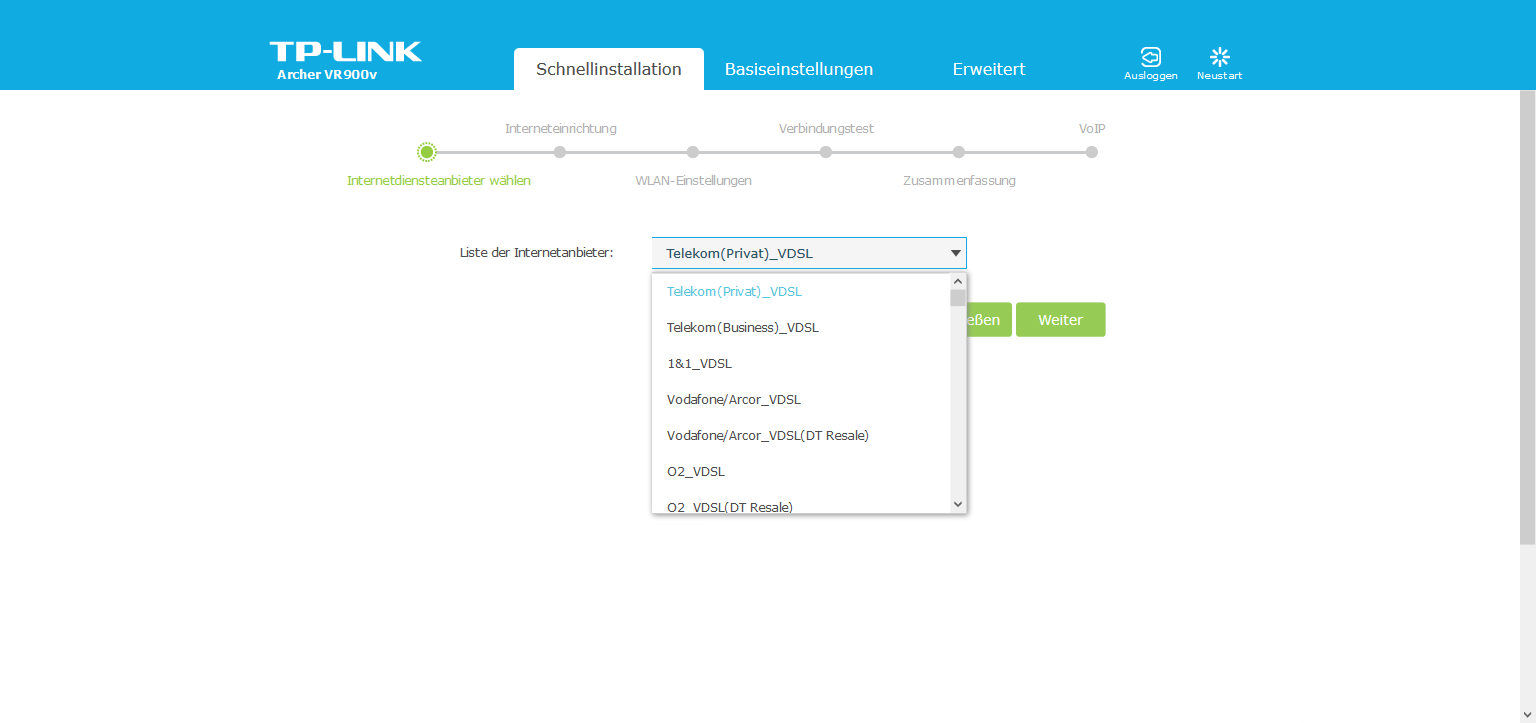Select Telekom(Business)_VDSL in the list

(801, 328)
